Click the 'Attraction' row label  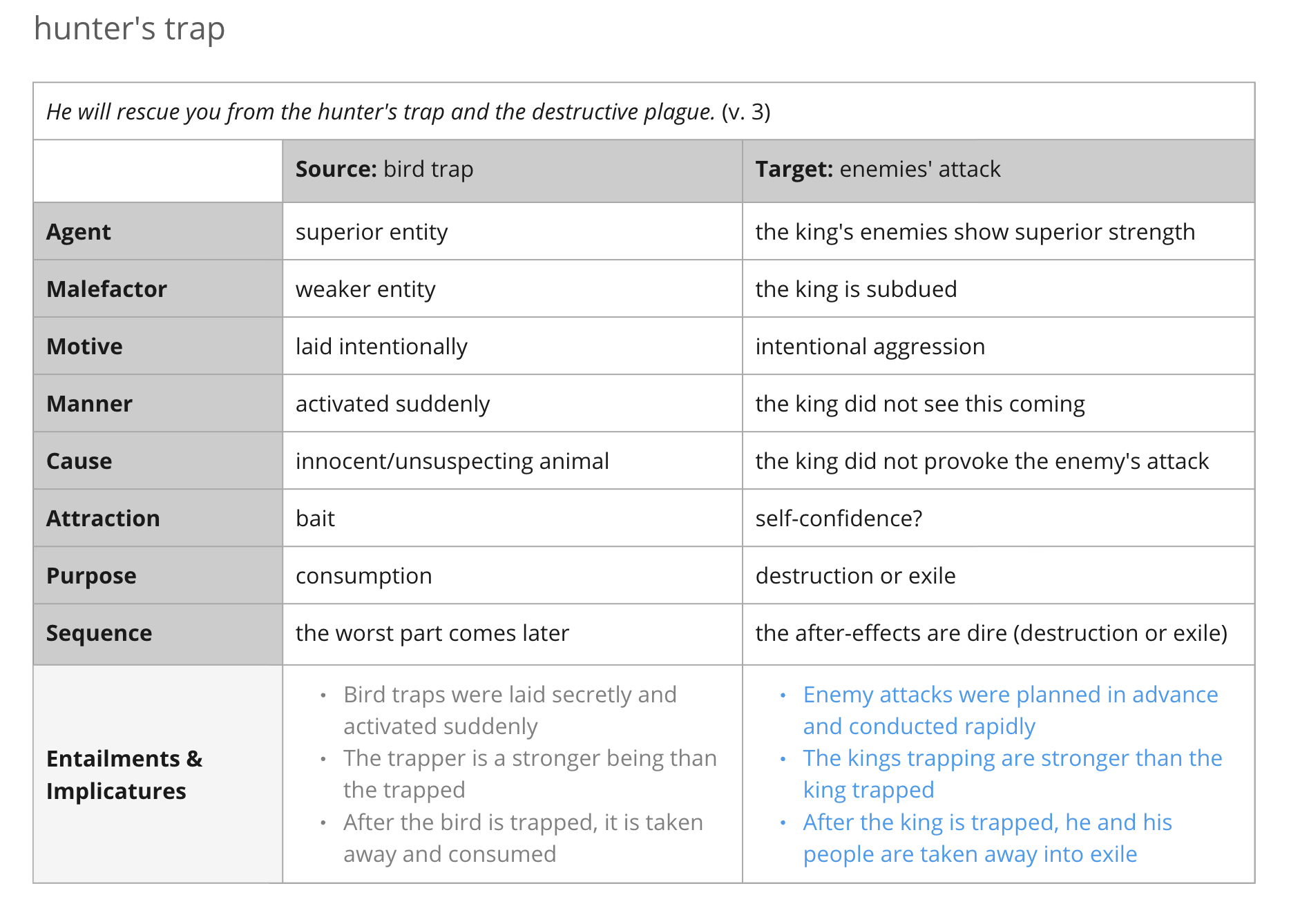point(103,519)
